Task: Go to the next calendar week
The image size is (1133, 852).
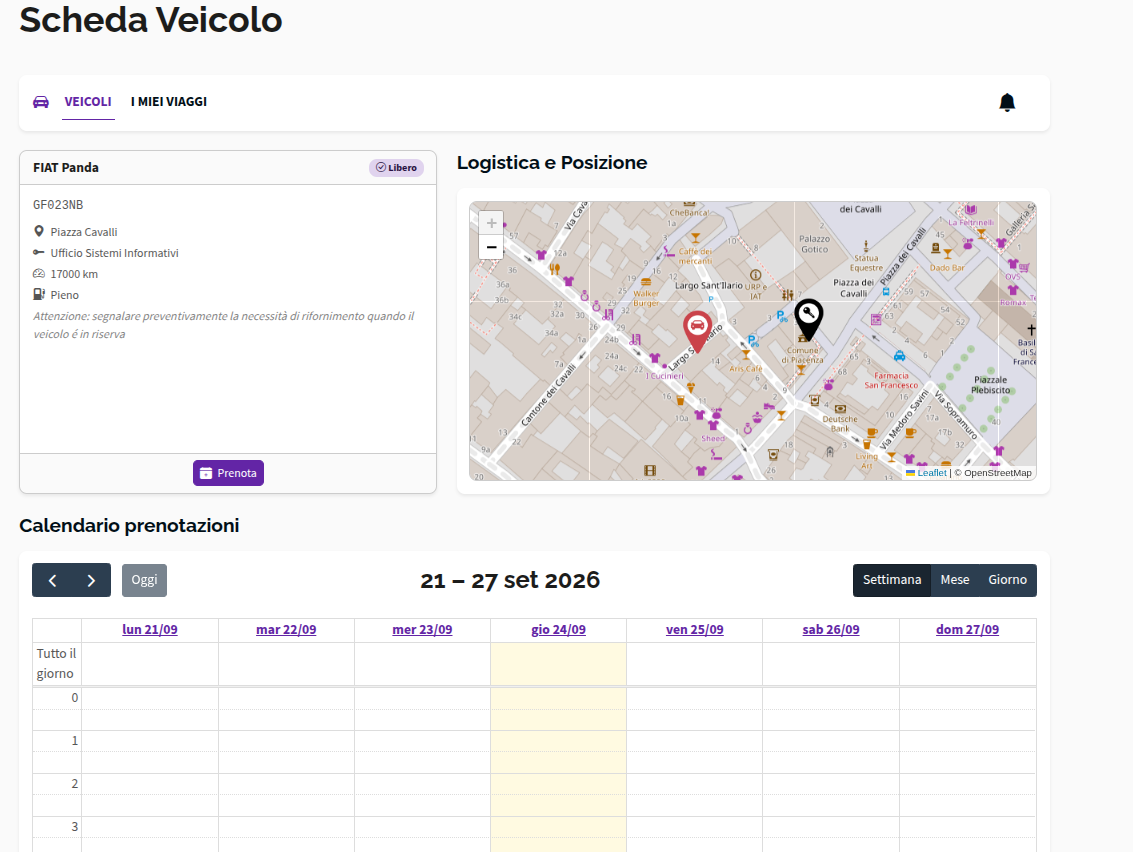Action: 91,580
